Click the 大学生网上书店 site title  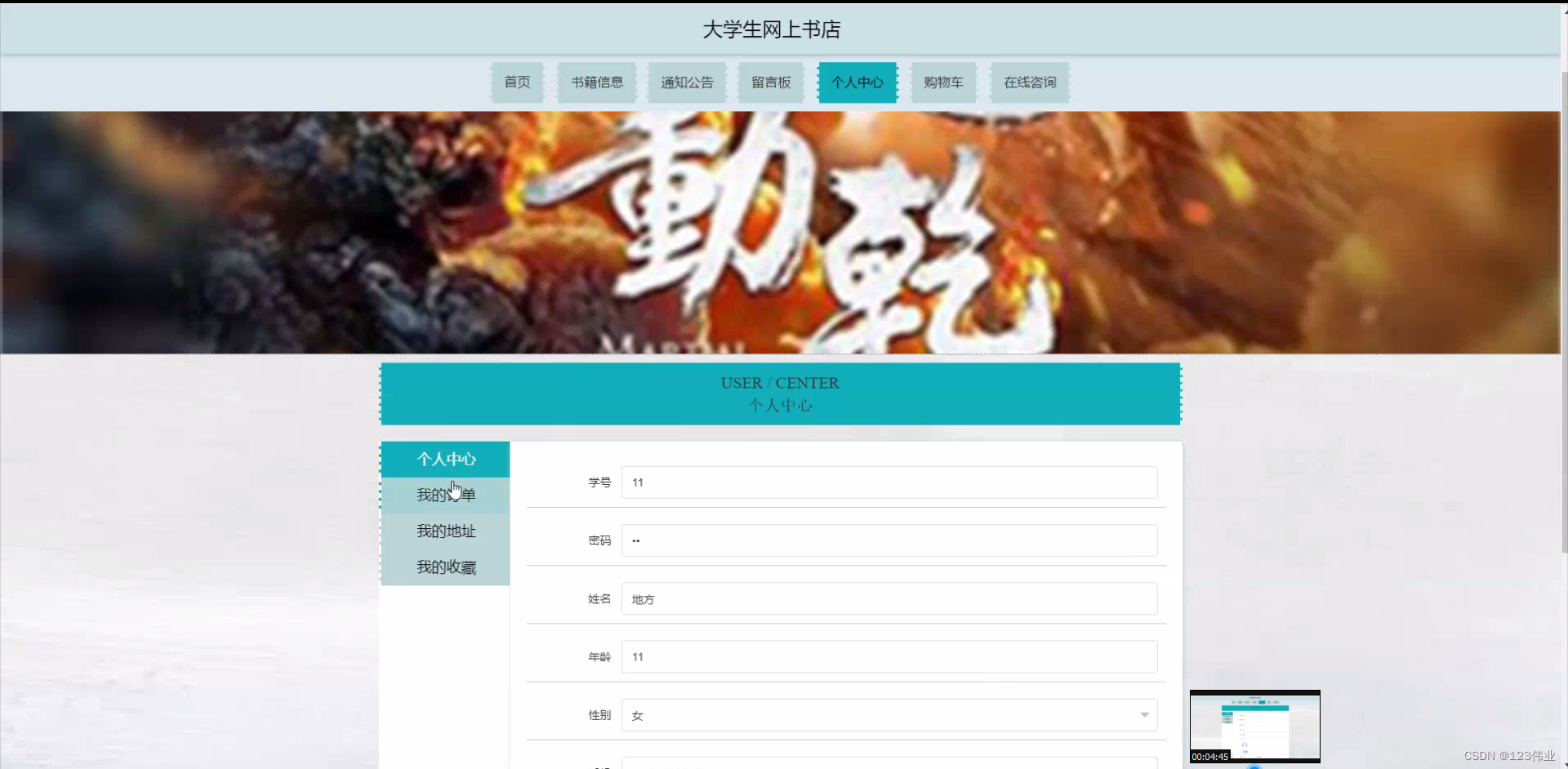pos(770,29)
